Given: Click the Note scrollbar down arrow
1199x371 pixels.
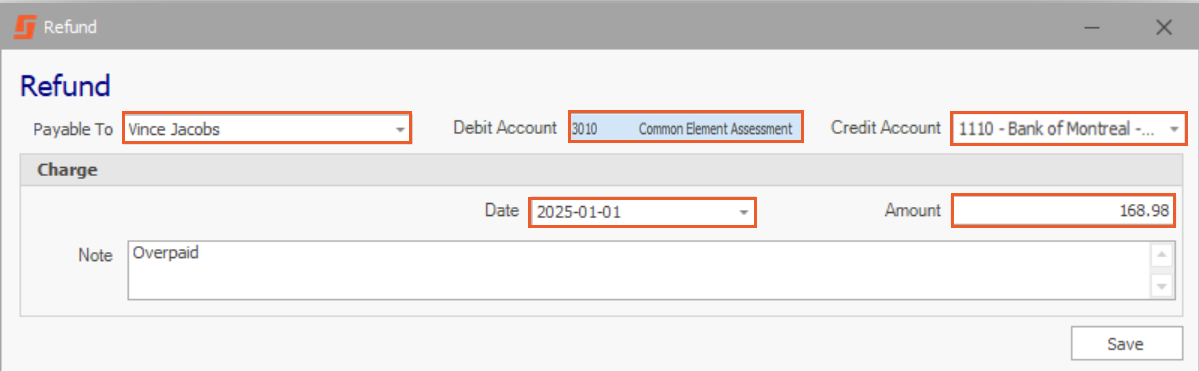Looking at the screenshot, I should point(1162,286).
